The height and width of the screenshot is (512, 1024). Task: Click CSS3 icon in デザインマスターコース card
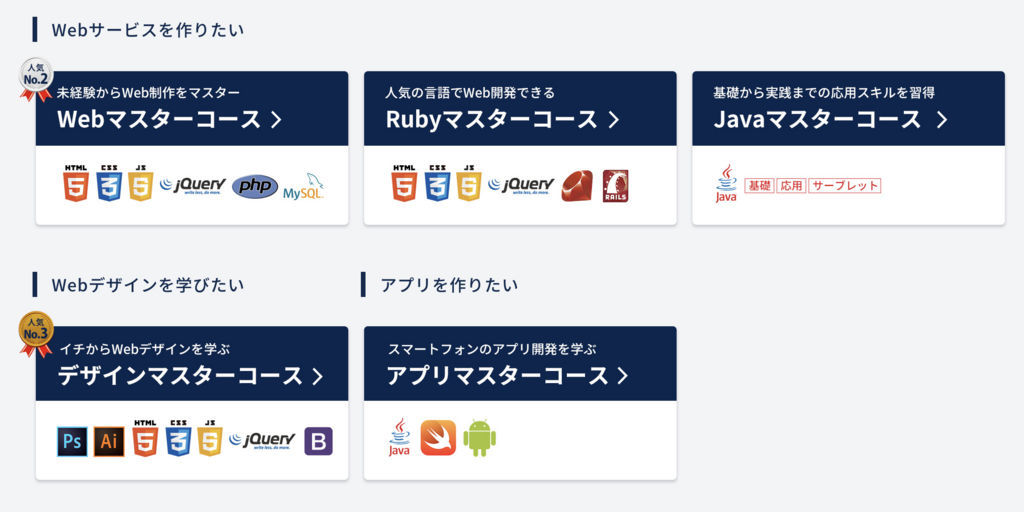178,438
